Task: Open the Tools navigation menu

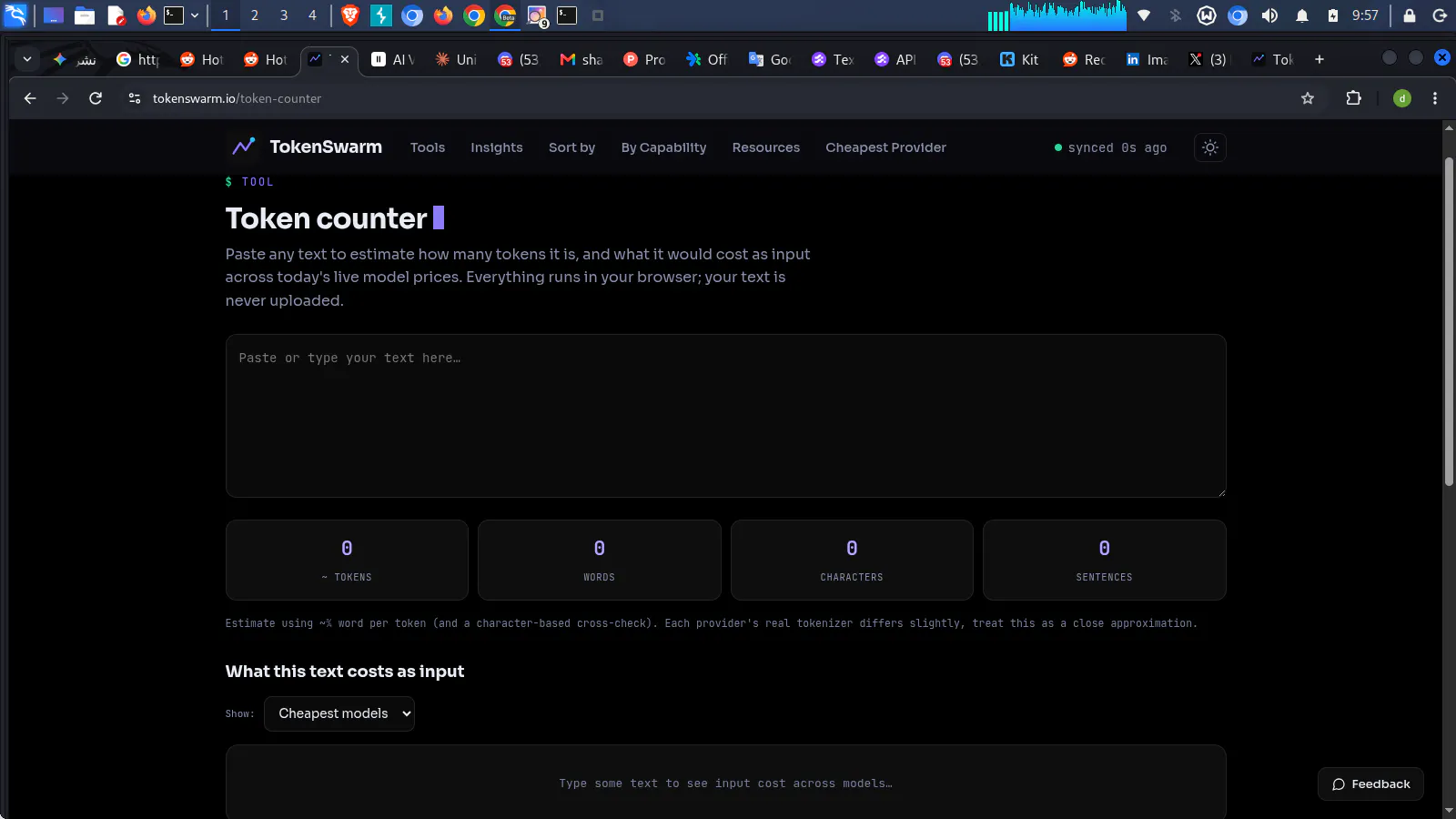Action: coord(427,147)
